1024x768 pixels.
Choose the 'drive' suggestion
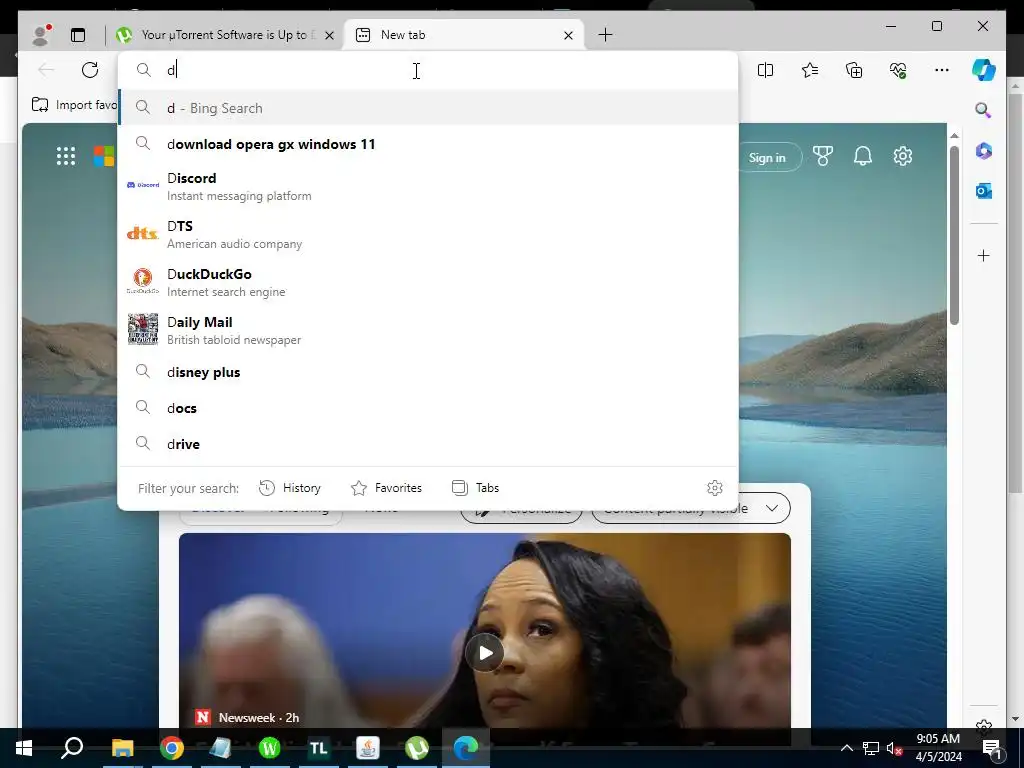pyautogui.click(x=428, y=443)
